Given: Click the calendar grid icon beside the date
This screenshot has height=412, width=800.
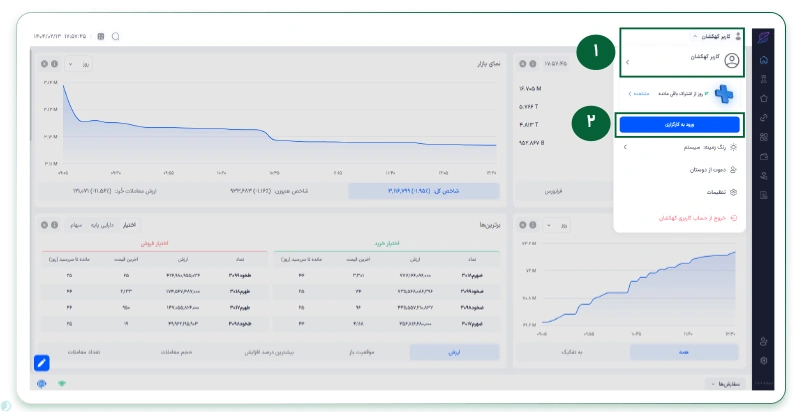Looking at the screenshot, I should click(100, 37).
